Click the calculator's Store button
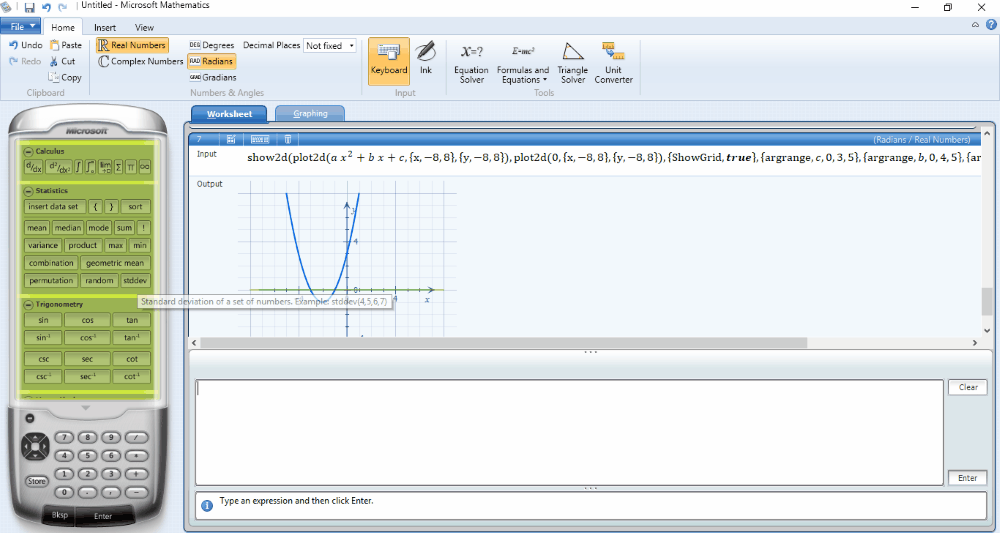The height and width of the screenshot is (533, 1000). click(36, 481)
